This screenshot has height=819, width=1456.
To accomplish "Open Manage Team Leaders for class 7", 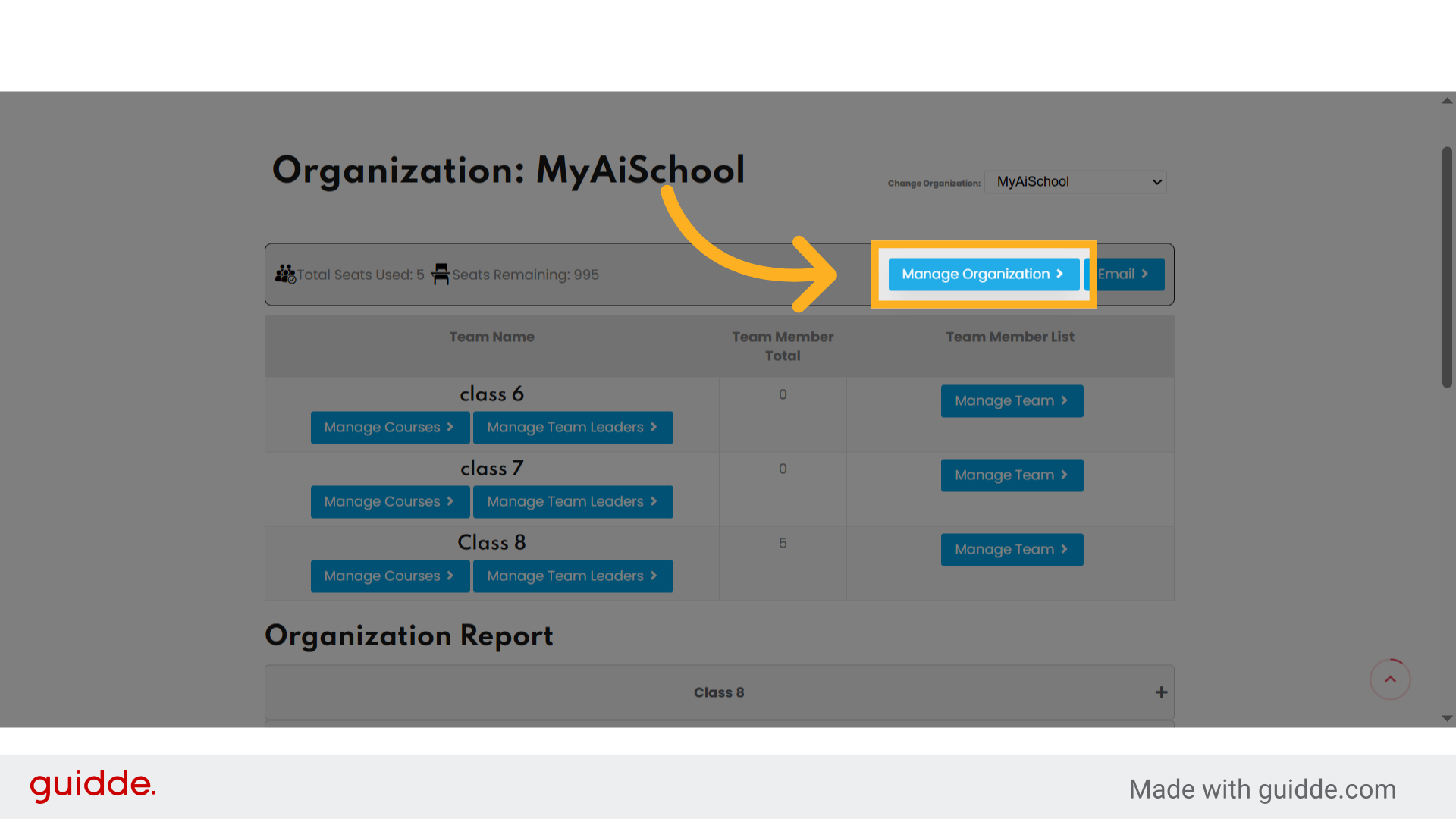I will pos(573,501).
